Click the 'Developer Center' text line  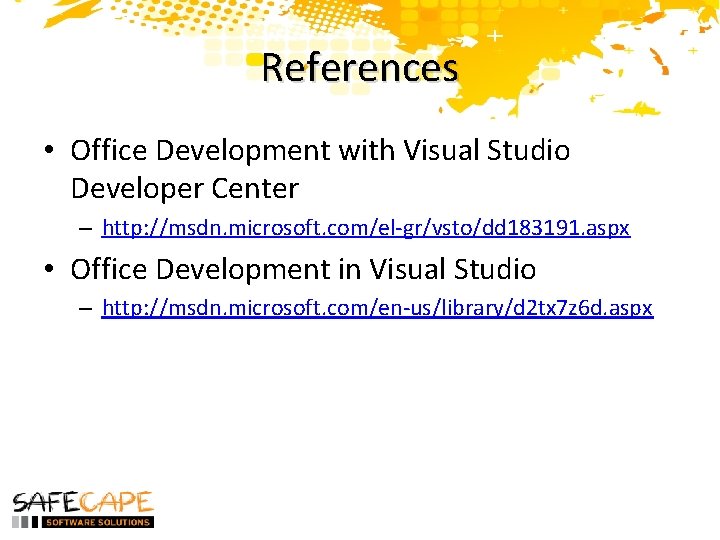tap(185, 189)
